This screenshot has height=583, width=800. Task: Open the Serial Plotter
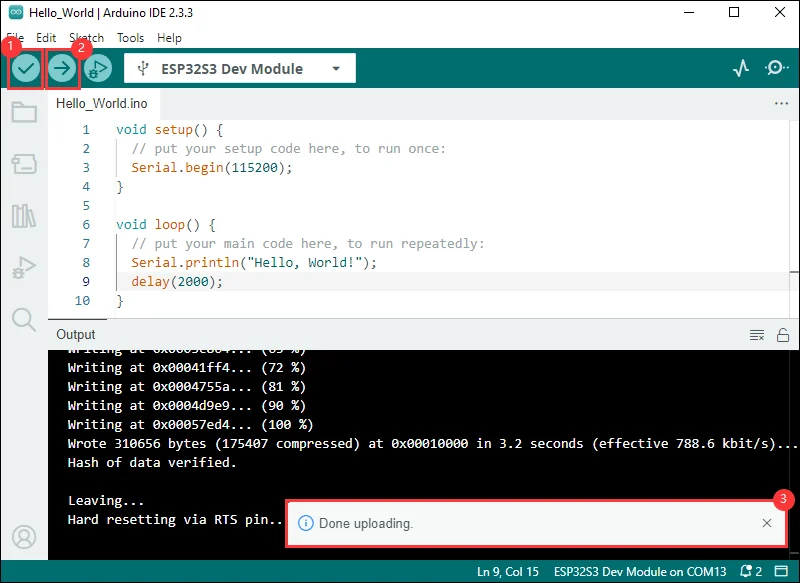[741, 68]
